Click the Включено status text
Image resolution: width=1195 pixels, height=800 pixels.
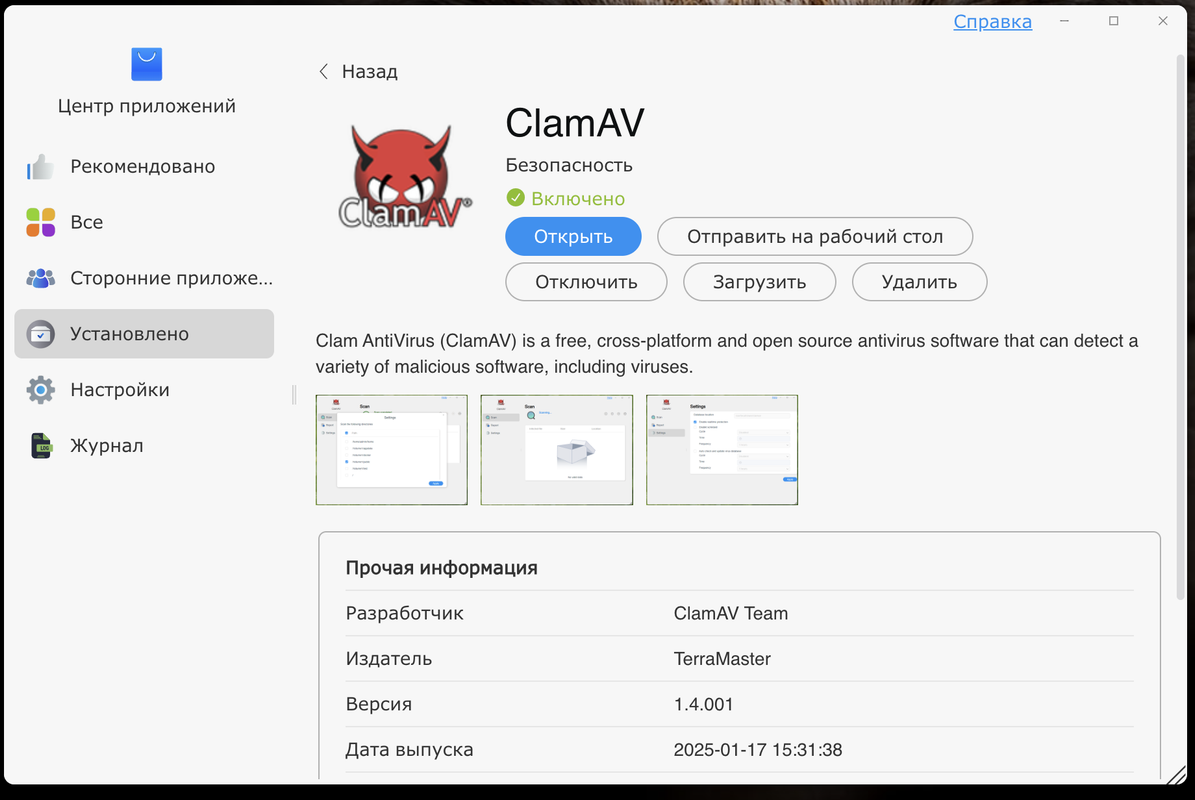(578, 199)
